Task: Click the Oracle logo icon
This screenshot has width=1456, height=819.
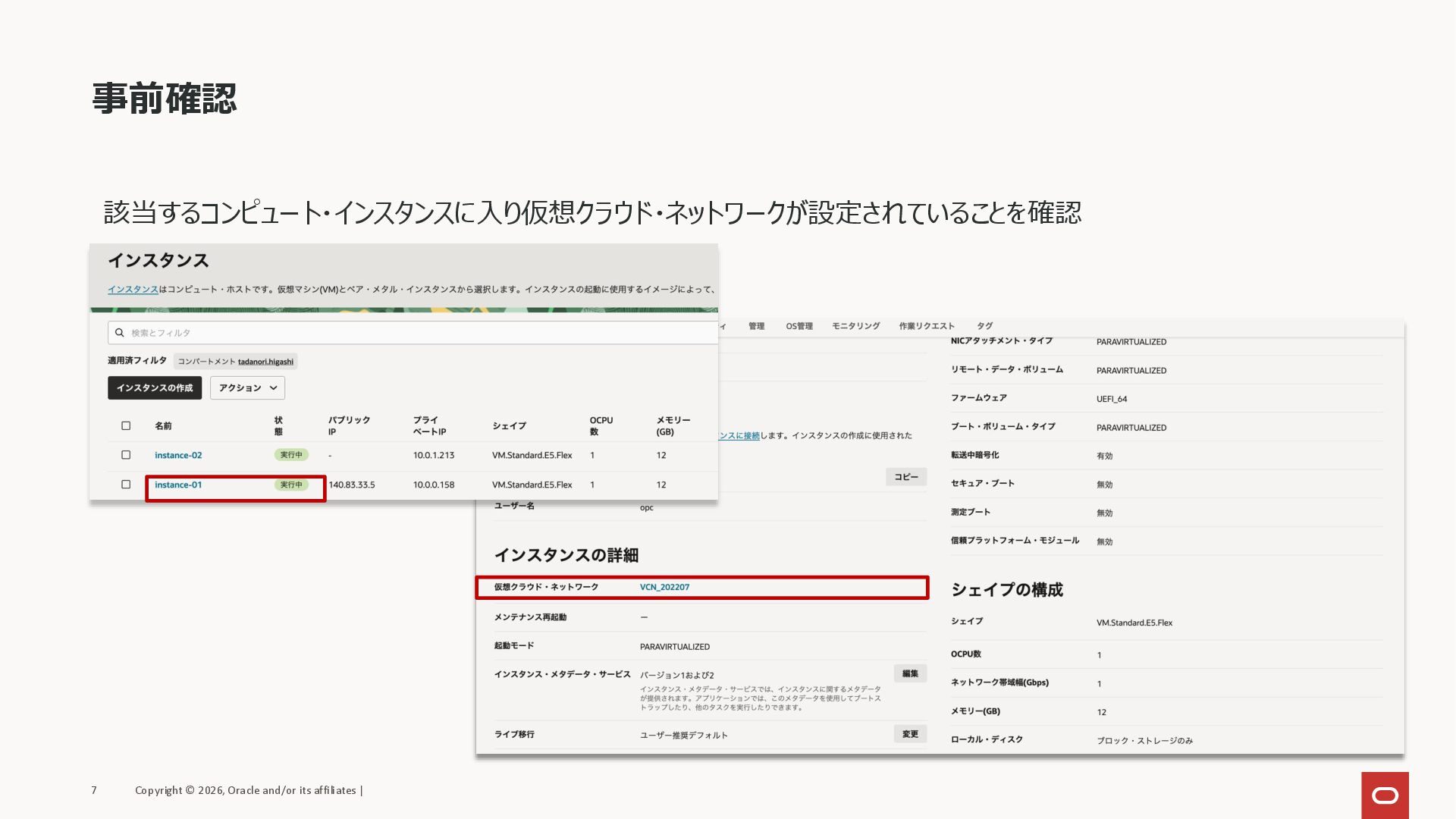Action: 1385,795
